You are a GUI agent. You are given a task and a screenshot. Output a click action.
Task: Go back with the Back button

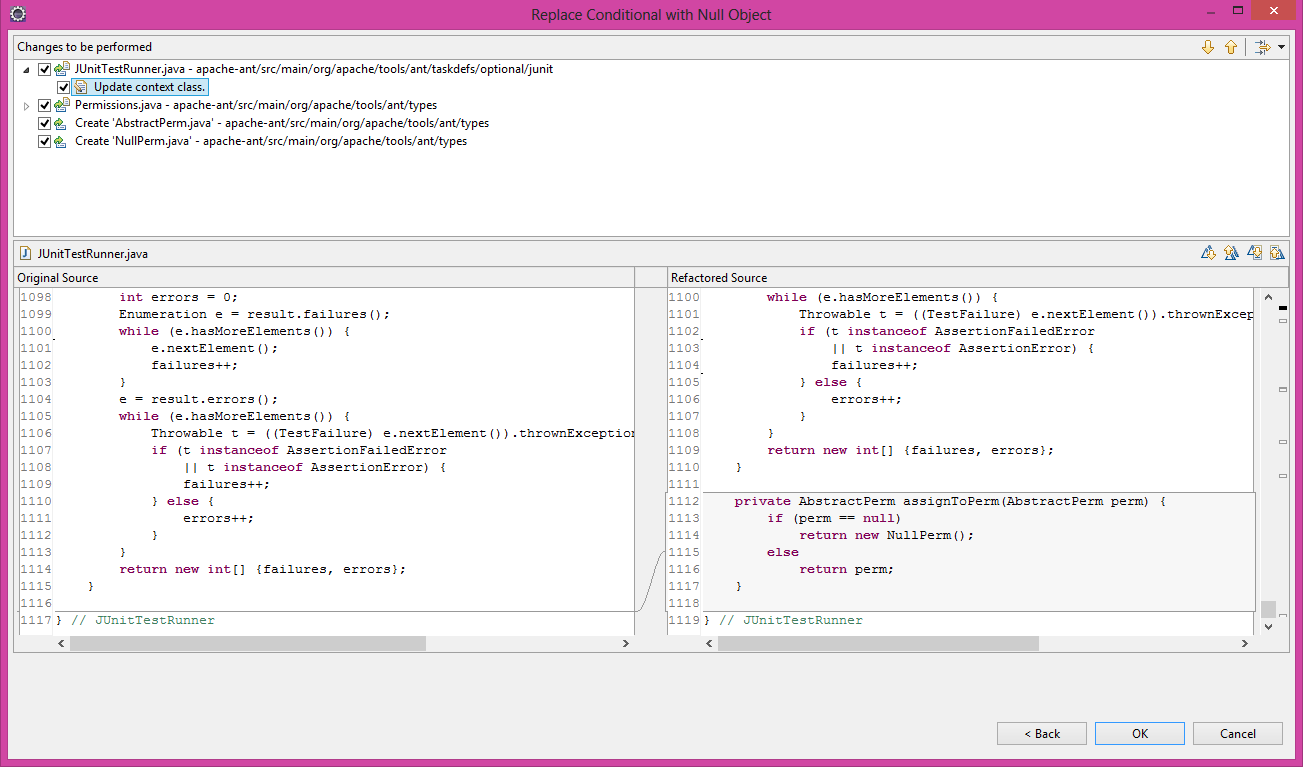click(1042, 733)
